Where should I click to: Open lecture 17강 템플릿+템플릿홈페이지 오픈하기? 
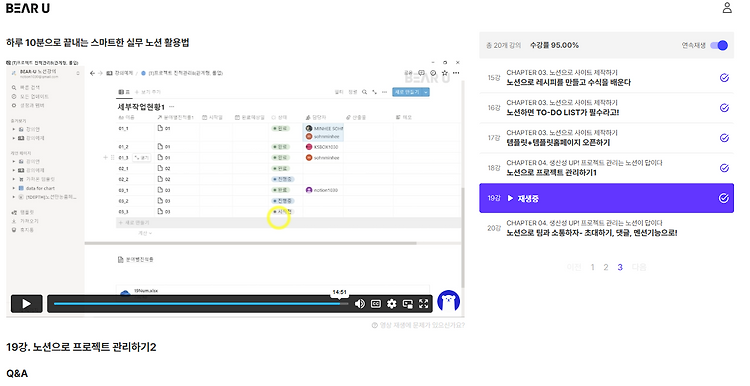pos(606,138)
